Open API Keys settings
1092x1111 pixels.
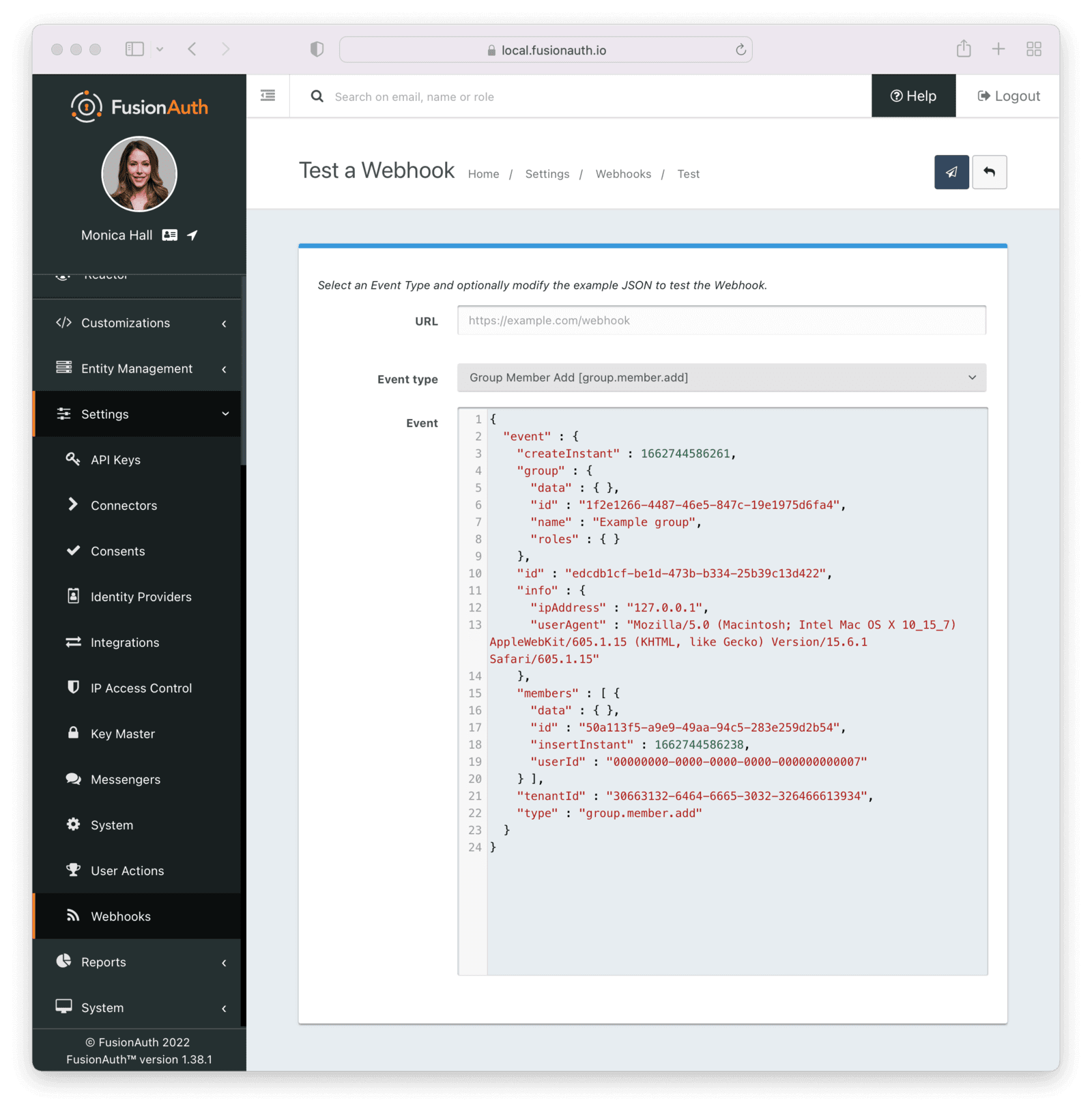(136, 460)
